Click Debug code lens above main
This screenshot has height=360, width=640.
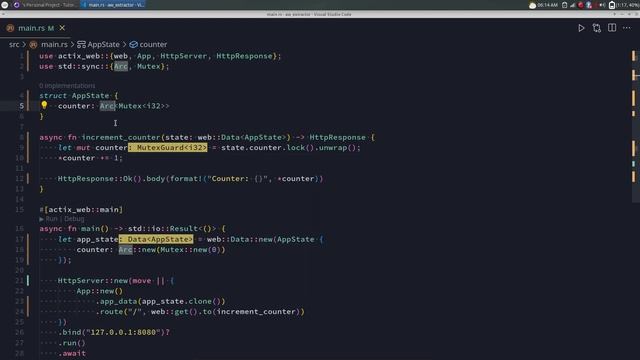tap(74, 219)
